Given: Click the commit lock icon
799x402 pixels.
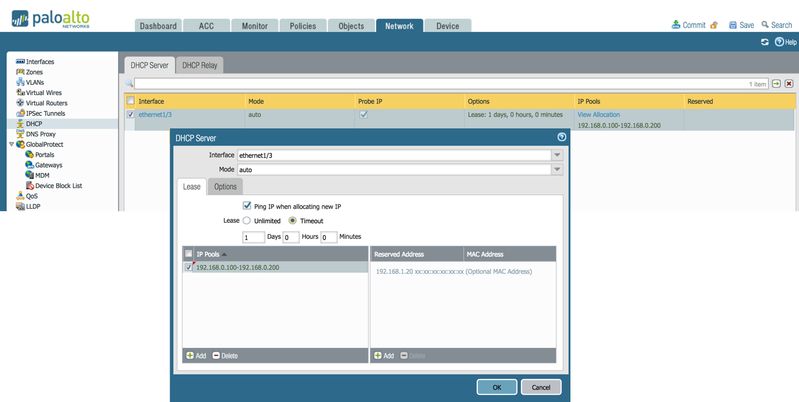Looking at the screenshot, I should (x=714, y=24).
